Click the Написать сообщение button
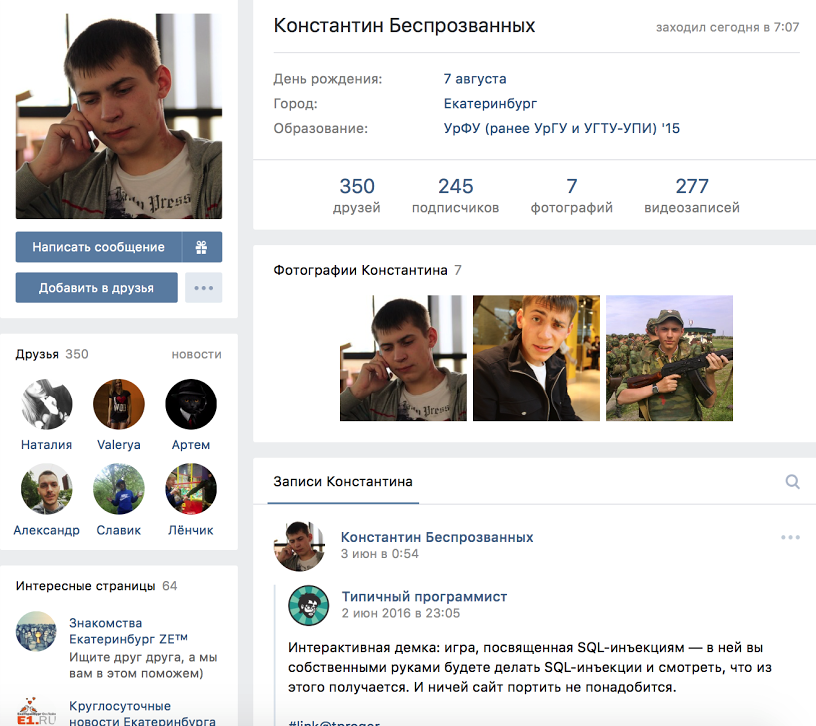 pyautogui.click(x=99, y=247)
